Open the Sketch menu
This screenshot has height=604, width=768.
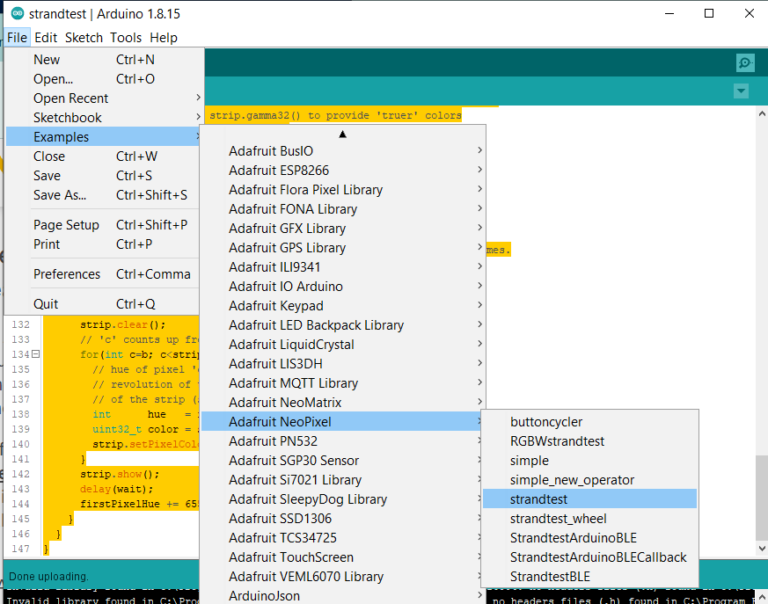coord(84,37)
